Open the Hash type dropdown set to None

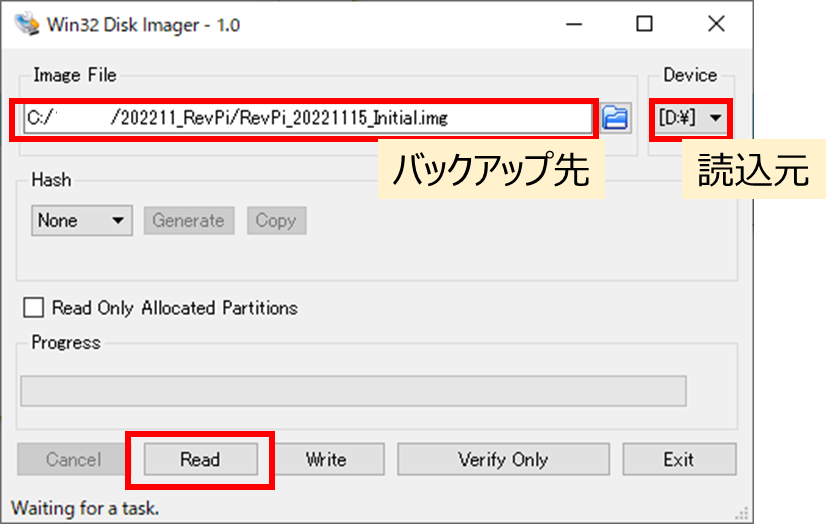point(82,221)
